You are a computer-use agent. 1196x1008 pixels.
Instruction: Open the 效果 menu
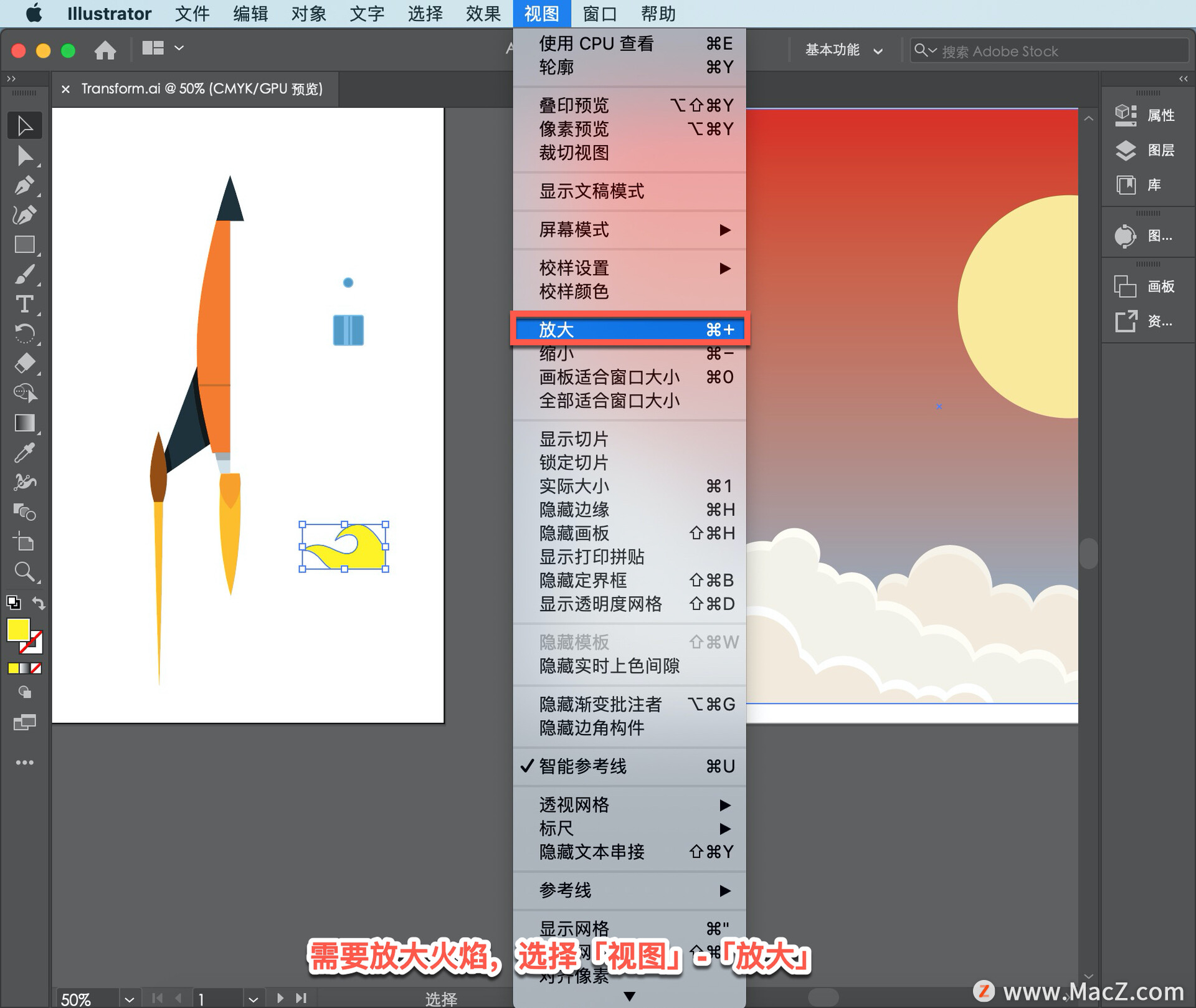pyautogui.click(x=483, y=14)
